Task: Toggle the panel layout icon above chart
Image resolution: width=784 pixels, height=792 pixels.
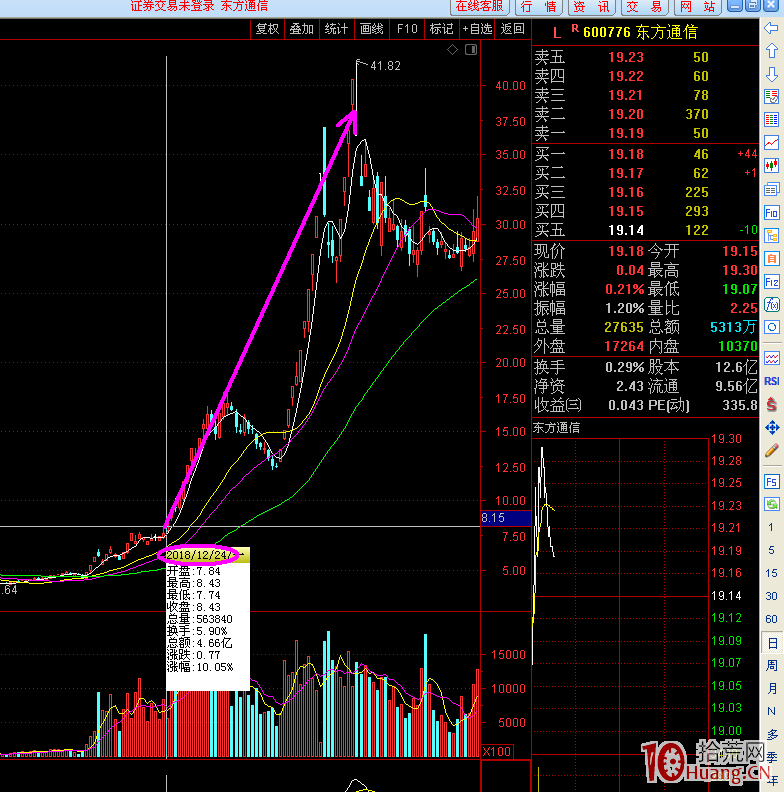Action: [x=471, y=49]
